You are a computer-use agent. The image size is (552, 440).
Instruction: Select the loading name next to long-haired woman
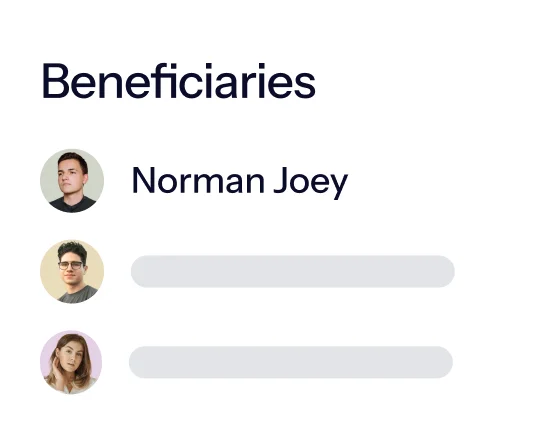(291, 362)
